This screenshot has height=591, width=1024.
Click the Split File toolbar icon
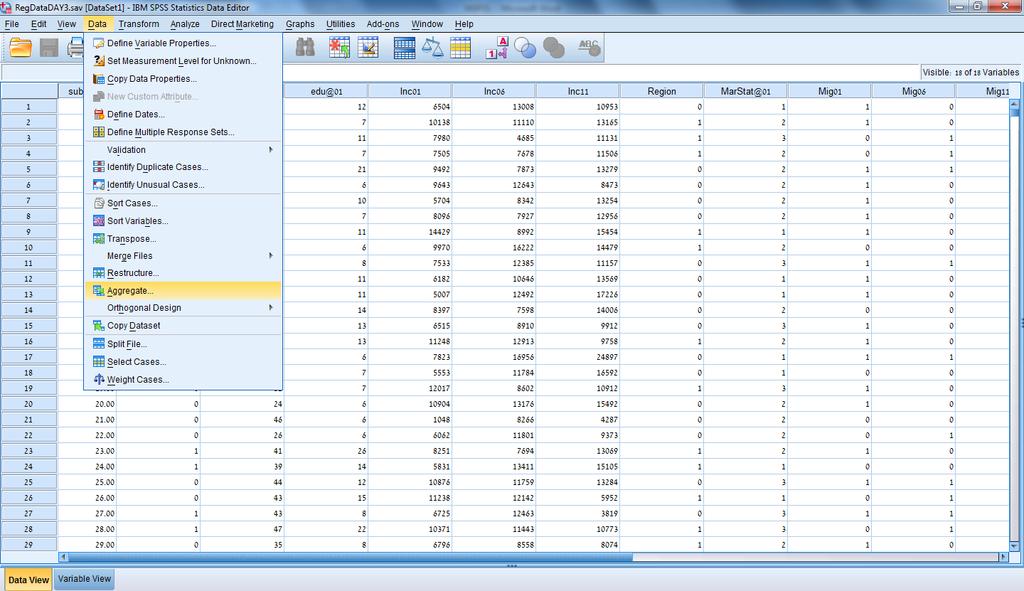[404, 48]
